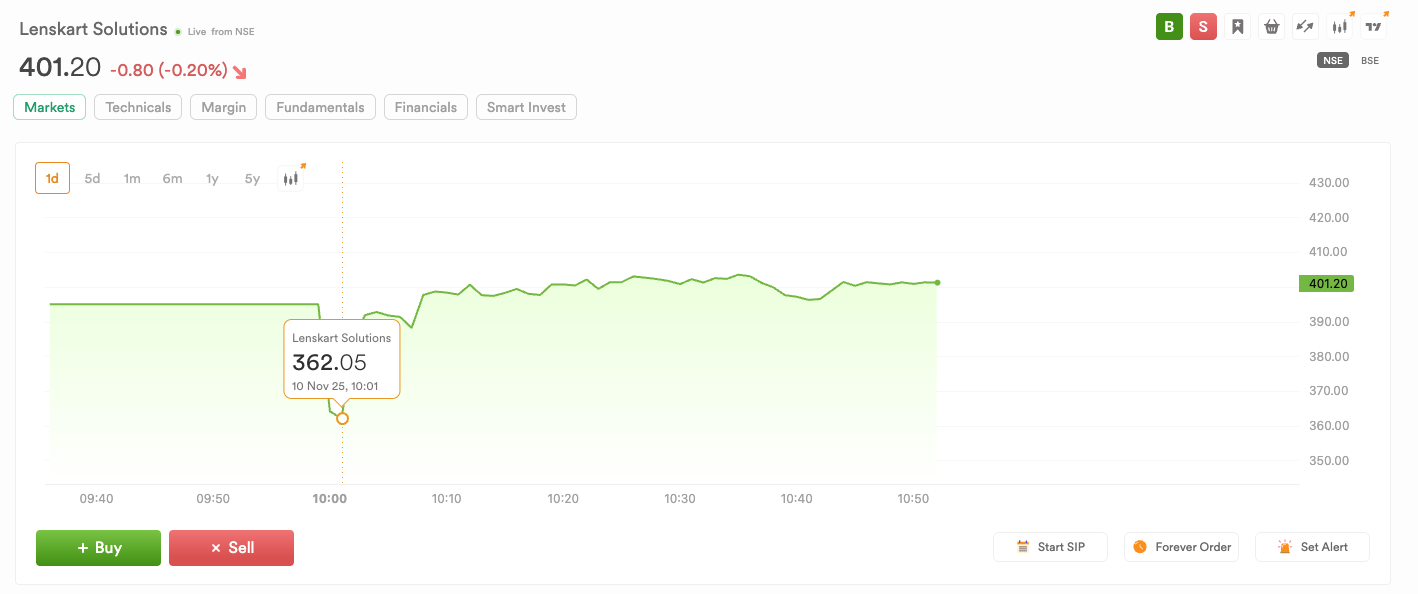This screenshot has height=594, width=1418.
Task: Click the red S quick-sell icon
Action: point(1203,27)
